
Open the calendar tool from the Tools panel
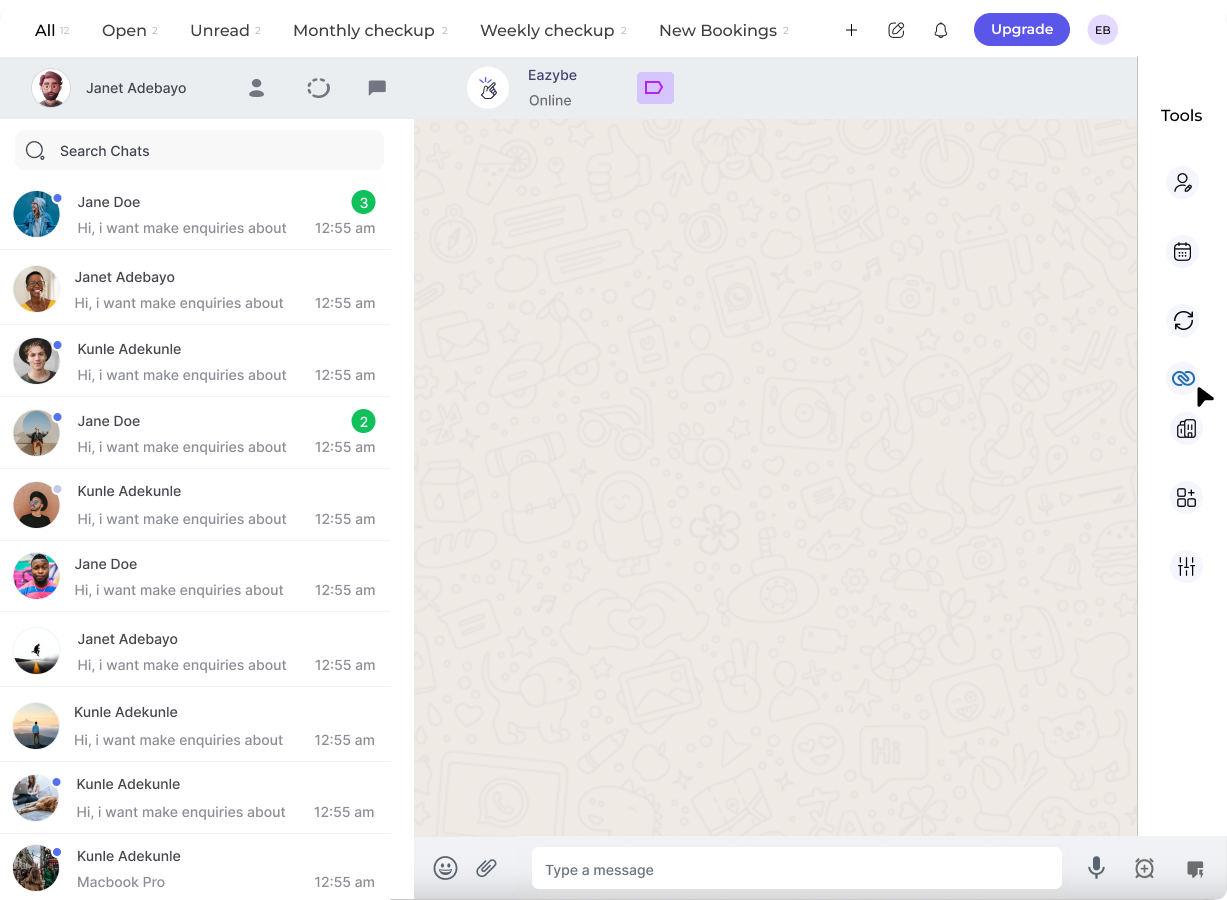[x=1183, y=251]
